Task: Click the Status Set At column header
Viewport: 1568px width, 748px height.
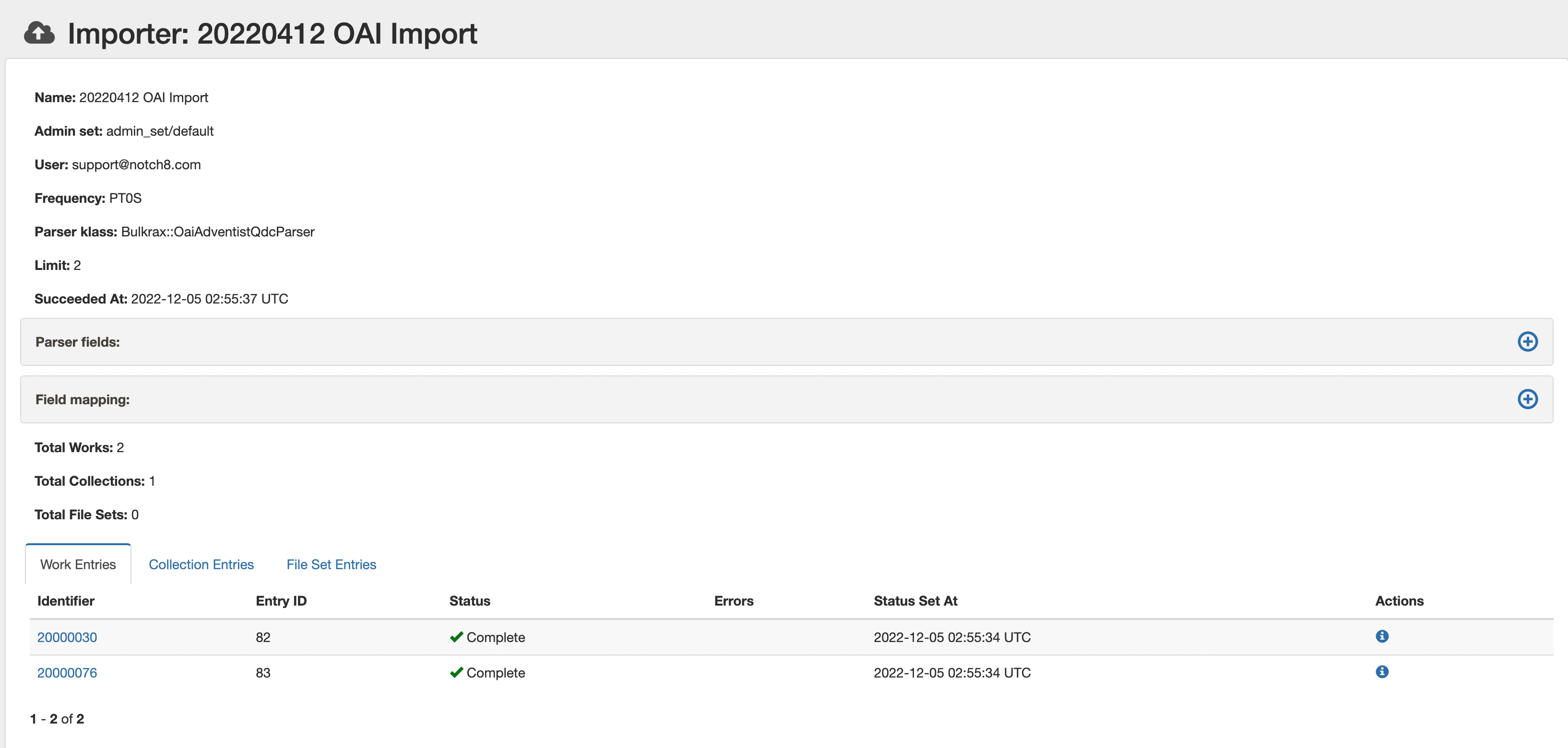Action: point(915,601)
